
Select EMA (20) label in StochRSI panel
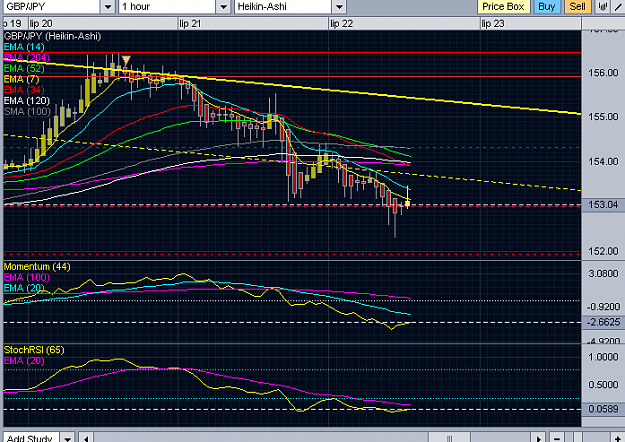pyautogui.click(x=24, y=361)
